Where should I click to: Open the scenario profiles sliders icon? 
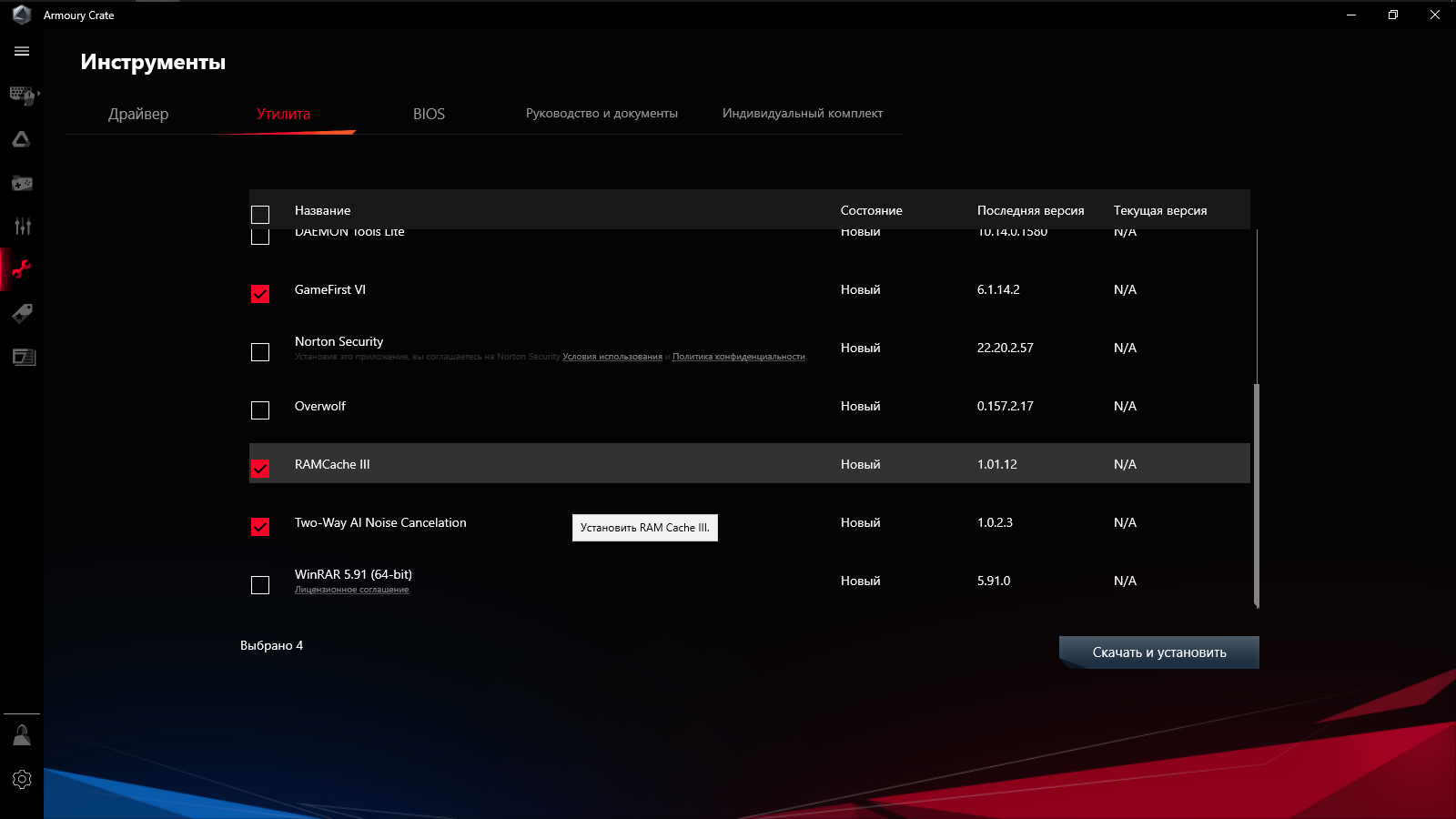coord(22,226)
